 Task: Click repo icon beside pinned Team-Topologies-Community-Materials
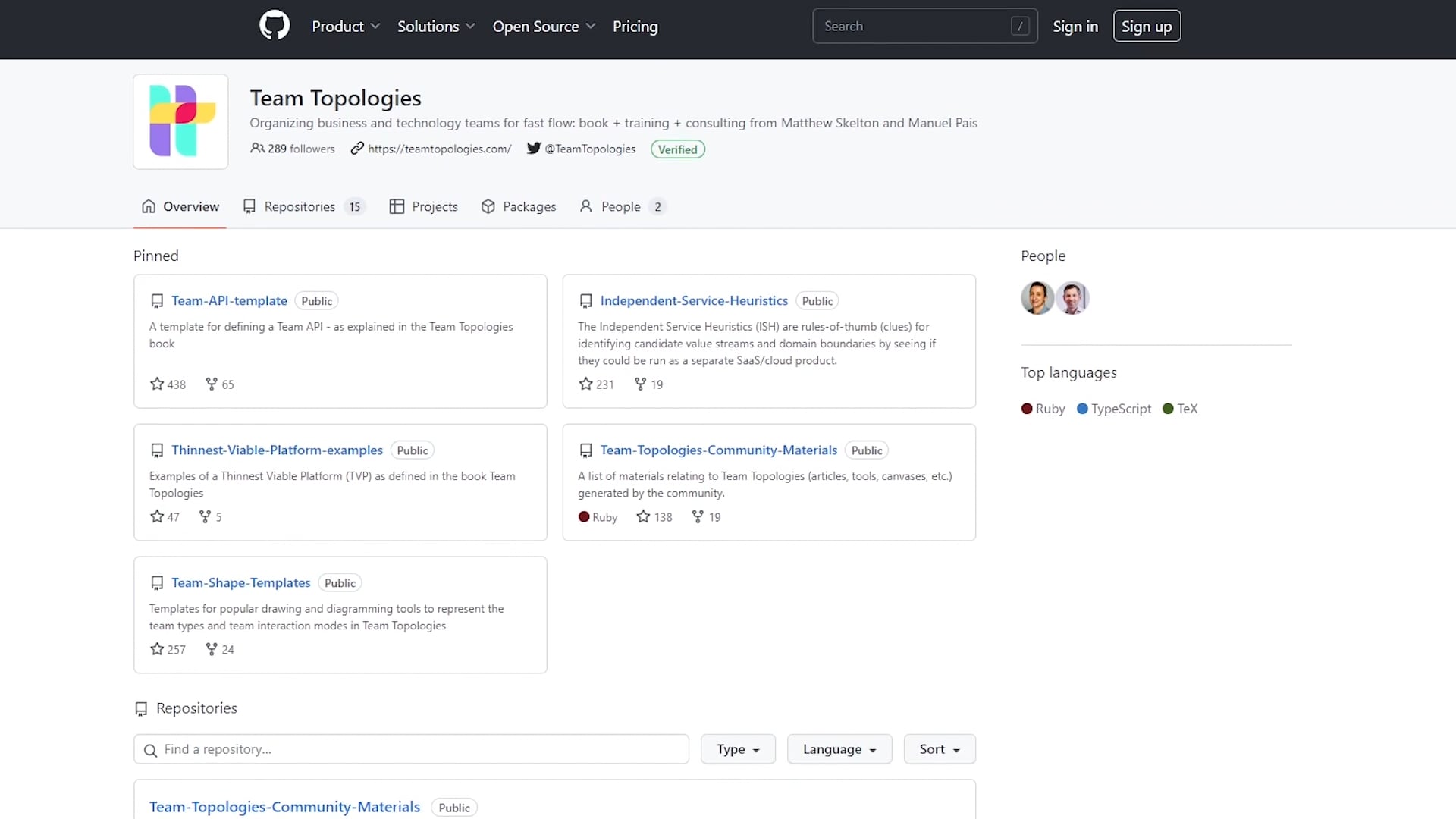pyautogui.click(x=585, y=450)
